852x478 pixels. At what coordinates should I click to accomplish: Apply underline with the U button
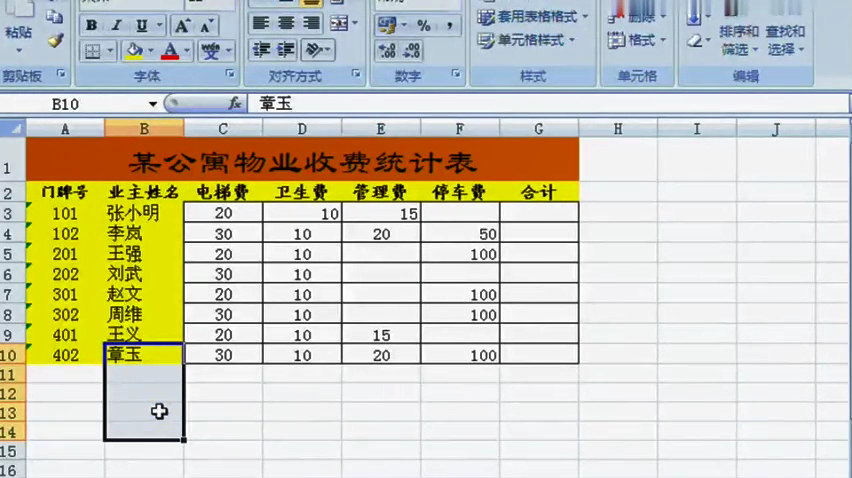pyautogui.click(x=142, y=26)
